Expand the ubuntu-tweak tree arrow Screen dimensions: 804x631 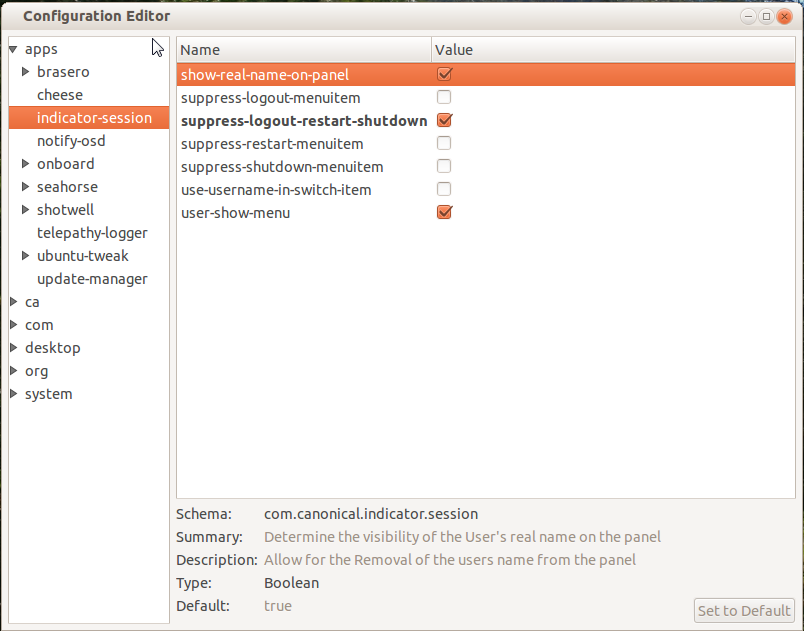pyautogui.click(x=26, y=256)
